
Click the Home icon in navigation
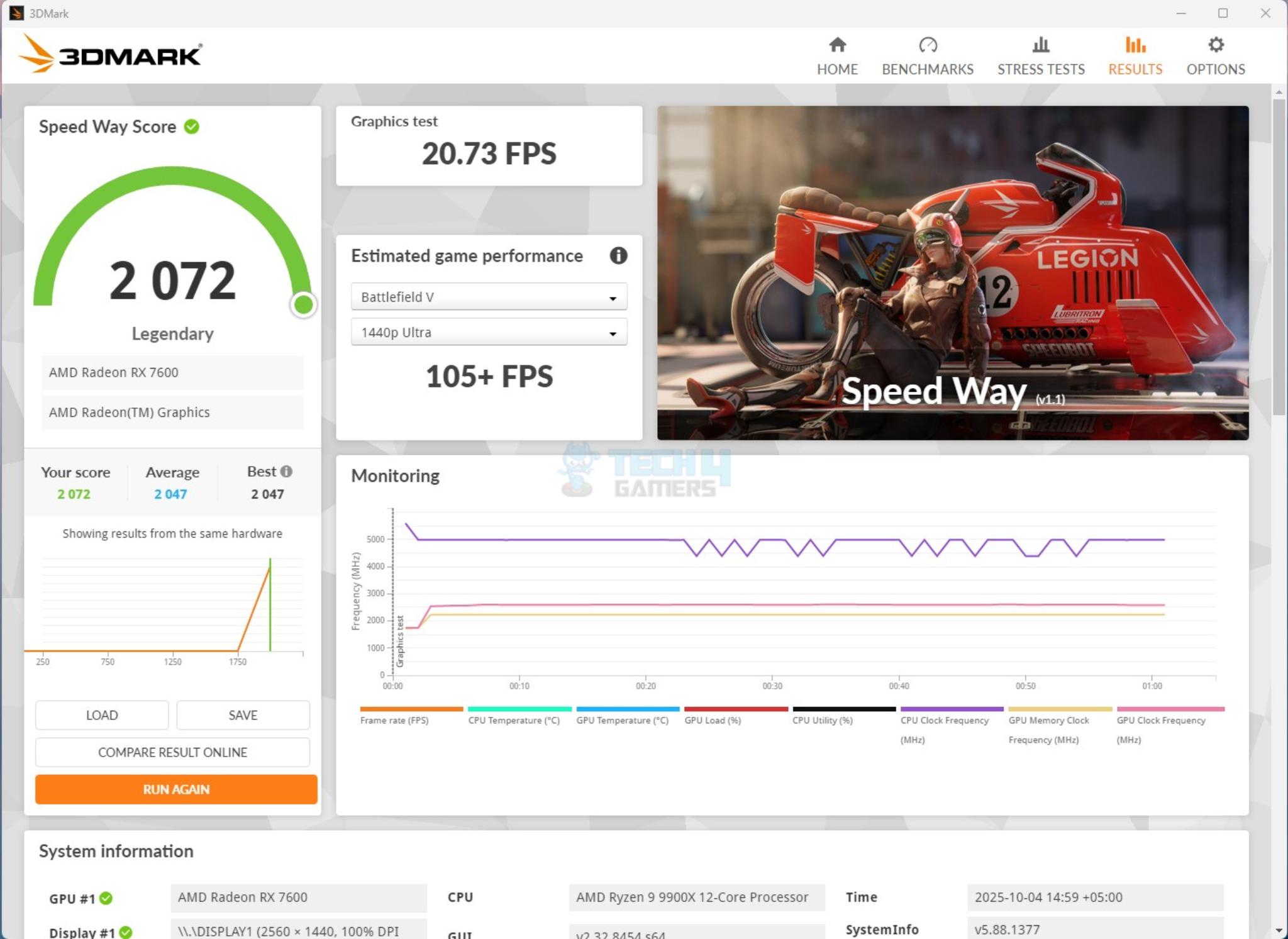[837, 45]
